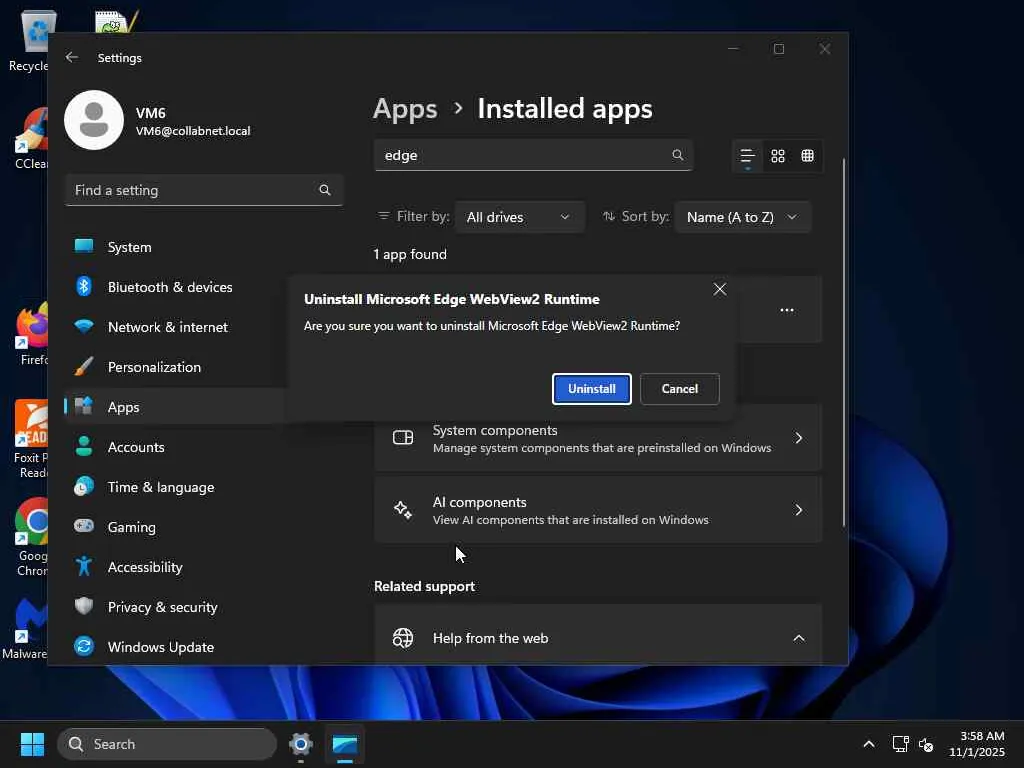Open System components page
The height and width of the screenshot is (768, 1024).
(x=598, y=438)
